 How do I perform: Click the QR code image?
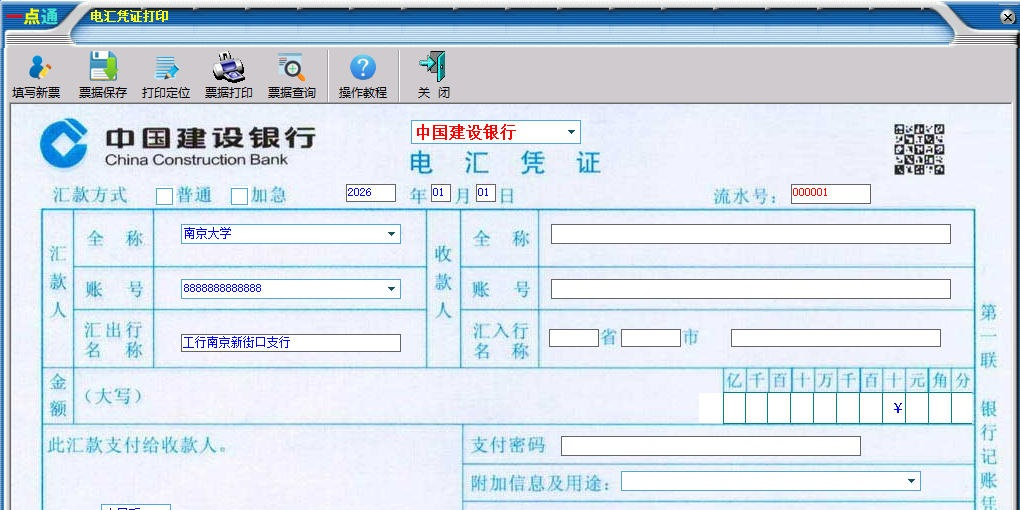[919, 150]
